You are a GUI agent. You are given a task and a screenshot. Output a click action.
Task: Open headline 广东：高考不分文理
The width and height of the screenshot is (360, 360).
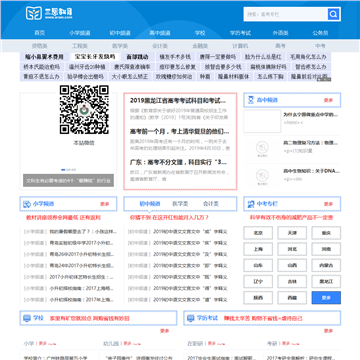[x=179, y=162]
